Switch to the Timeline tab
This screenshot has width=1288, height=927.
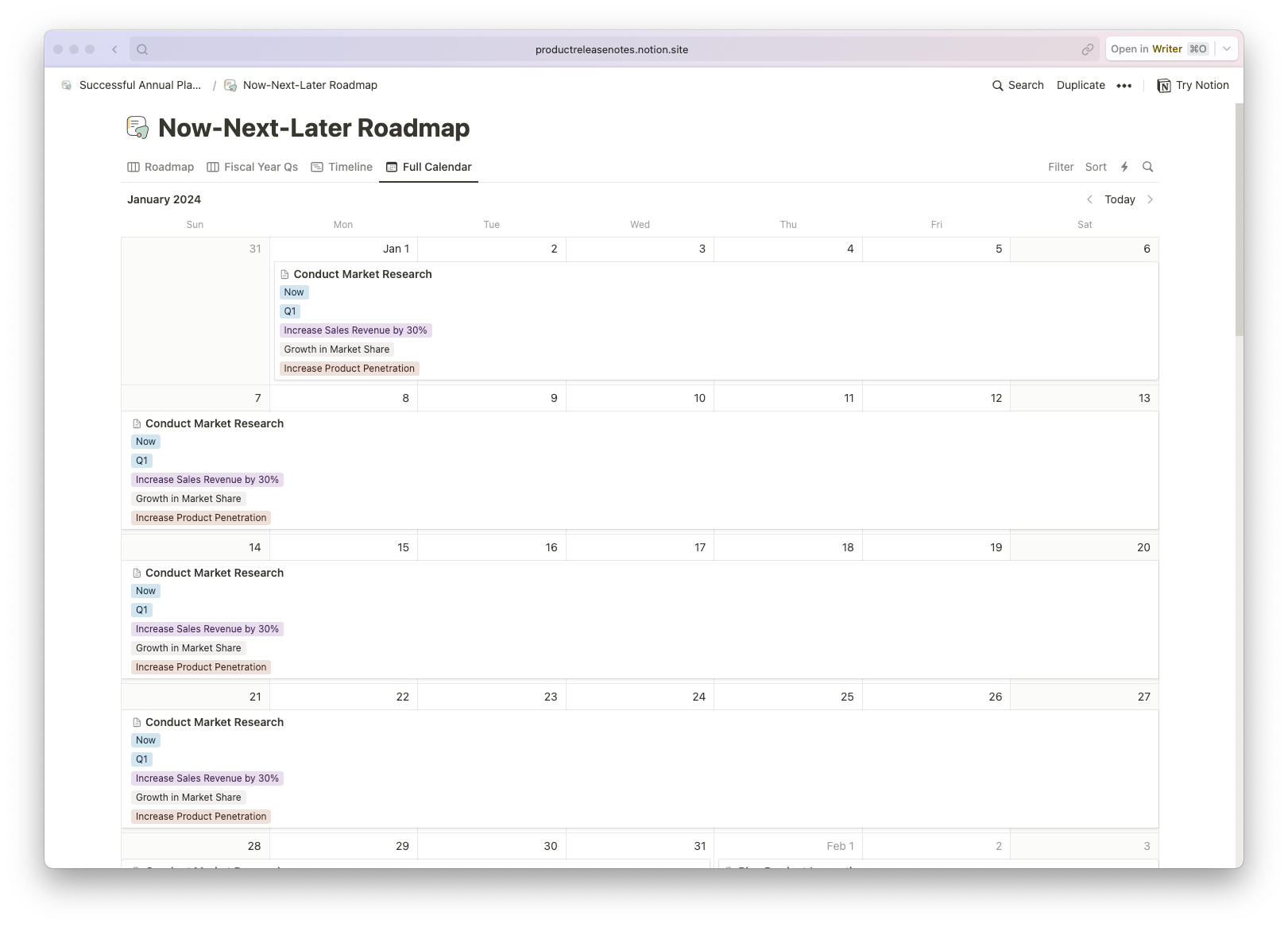(342, 167)
